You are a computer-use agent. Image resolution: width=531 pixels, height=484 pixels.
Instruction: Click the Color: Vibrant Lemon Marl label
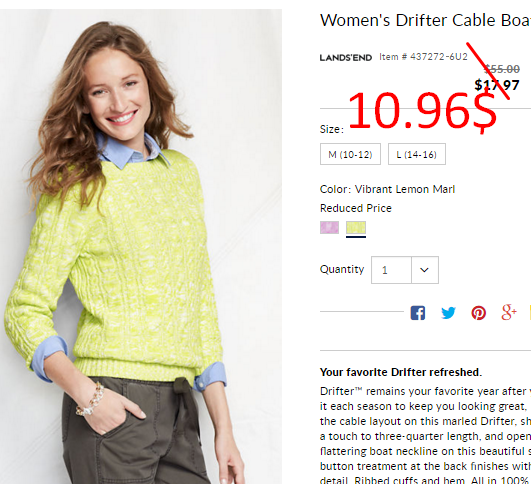click(x=387, y=189)
